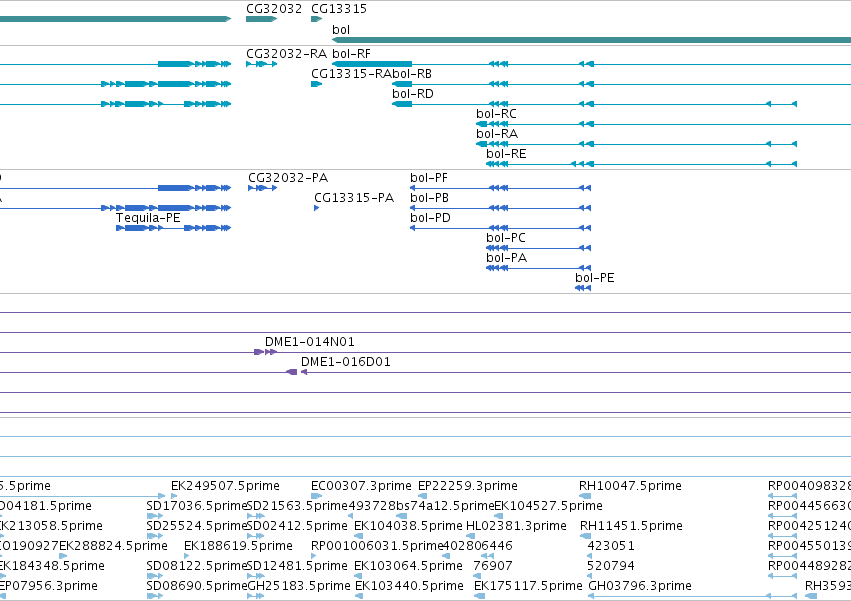Click EST RH11451.5prime label

click(631, 526)
